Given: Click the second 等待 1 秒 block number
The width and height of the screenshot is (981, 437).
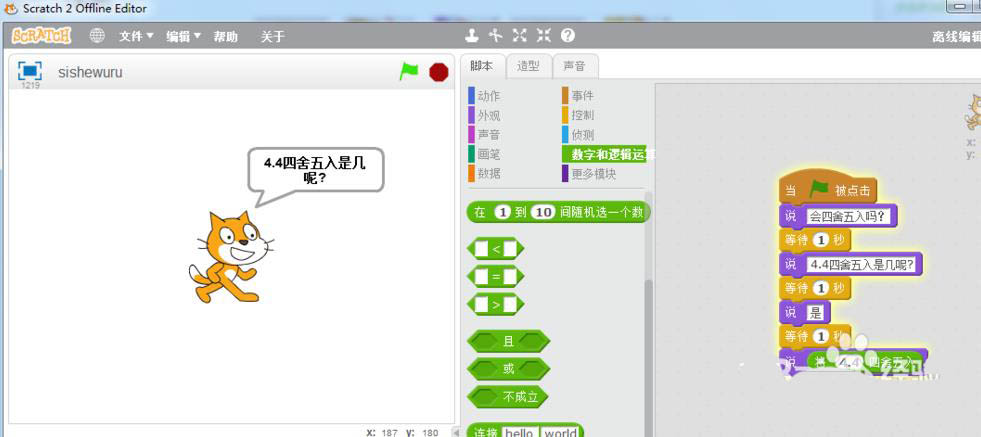Looking at the screenshot, I should click(821, 288).
